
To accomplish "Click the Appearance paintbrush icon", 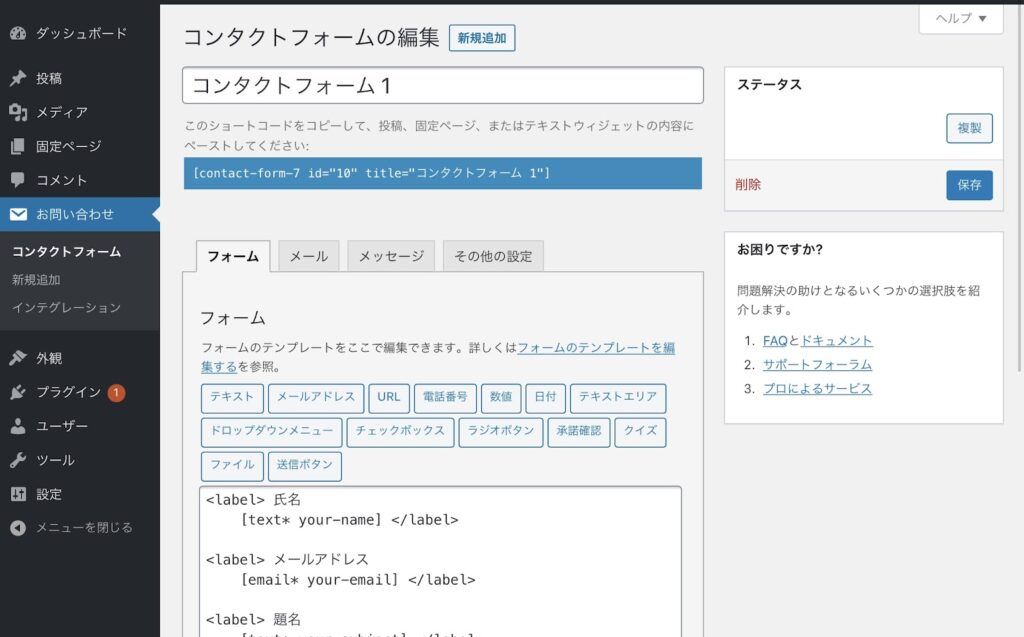I will coord(18,358).
